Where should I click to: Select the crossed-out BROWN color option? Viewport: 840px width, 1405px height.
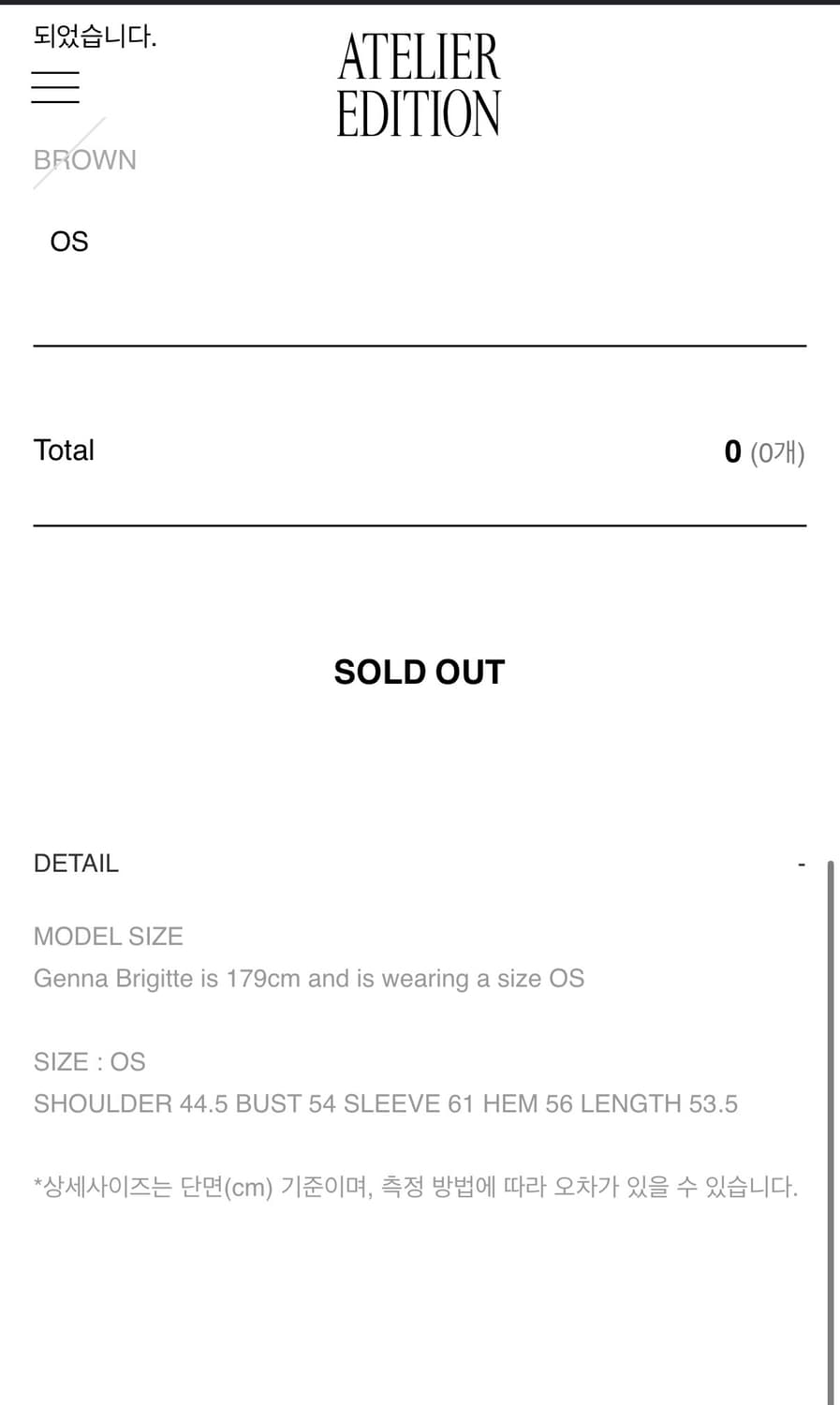point(84,160)
